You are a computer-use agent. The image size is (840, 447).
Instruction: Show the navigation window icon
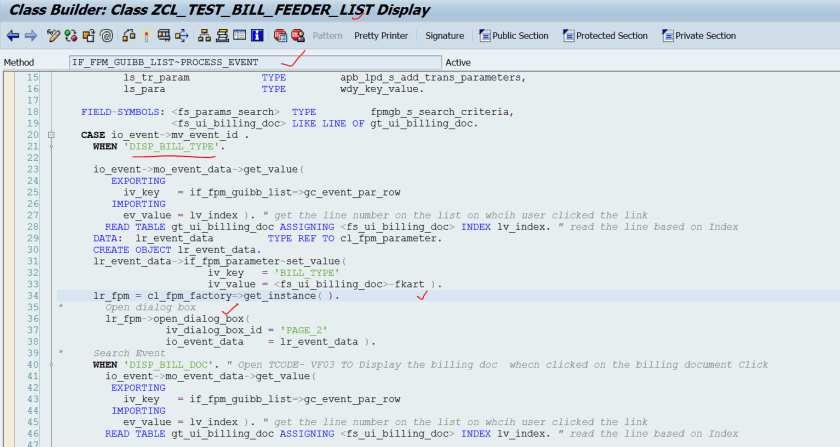222,36
